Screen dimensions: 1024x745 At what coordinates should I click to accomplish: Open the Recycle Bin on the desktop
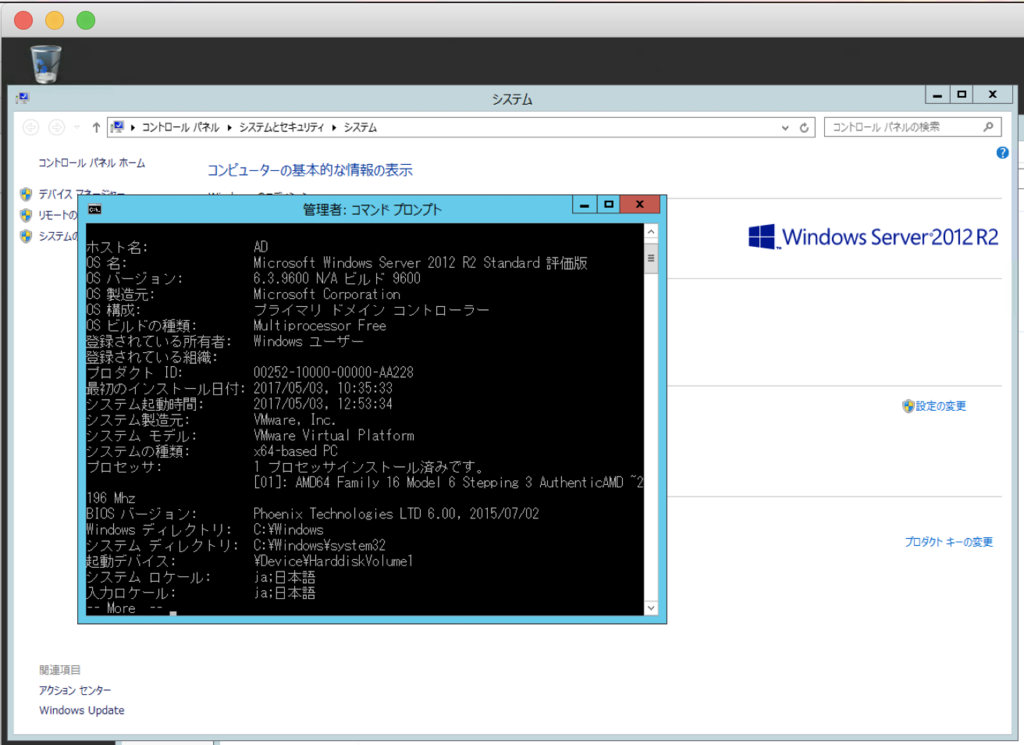(46, 64)
